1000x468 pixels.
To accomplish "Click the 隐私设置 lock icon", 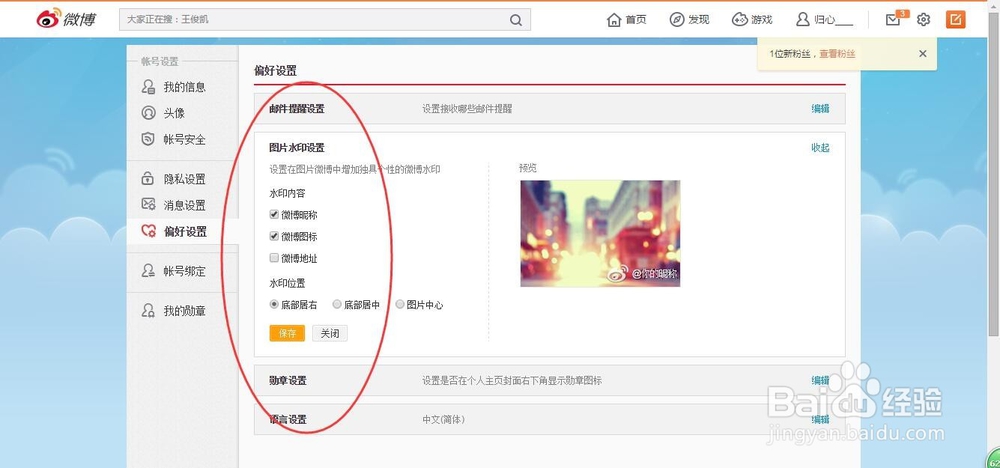I will pos(148,179).
